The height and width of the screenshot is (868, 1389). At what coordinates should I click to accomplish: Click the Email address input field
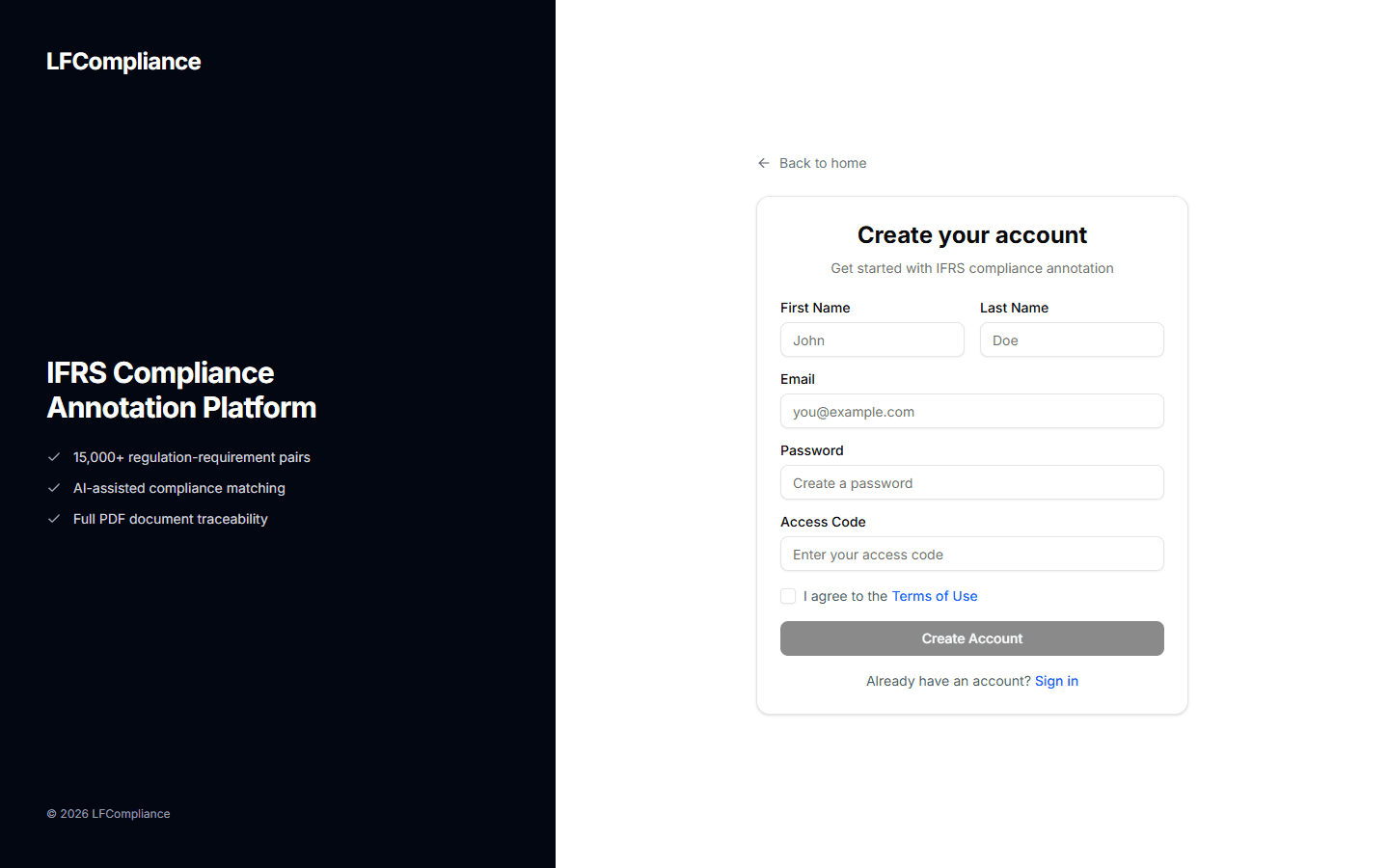pyautogui.click(x=971, y=411)
